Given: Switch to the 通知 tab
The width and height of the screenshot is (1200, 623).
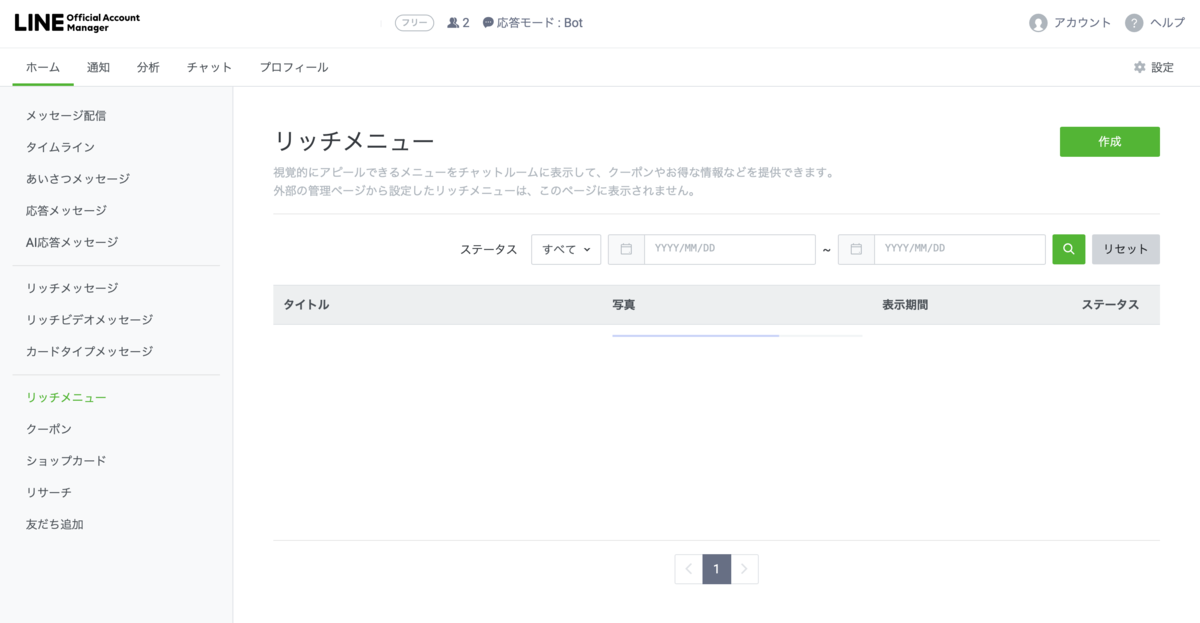Looking at the screenshot, I should (x=98, y=67).
